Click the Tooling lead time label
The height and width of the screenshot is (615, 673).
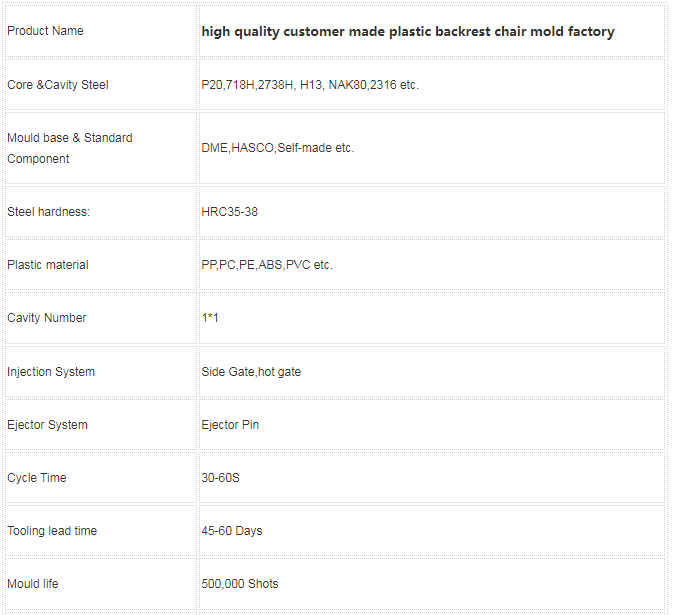[52, 531]
